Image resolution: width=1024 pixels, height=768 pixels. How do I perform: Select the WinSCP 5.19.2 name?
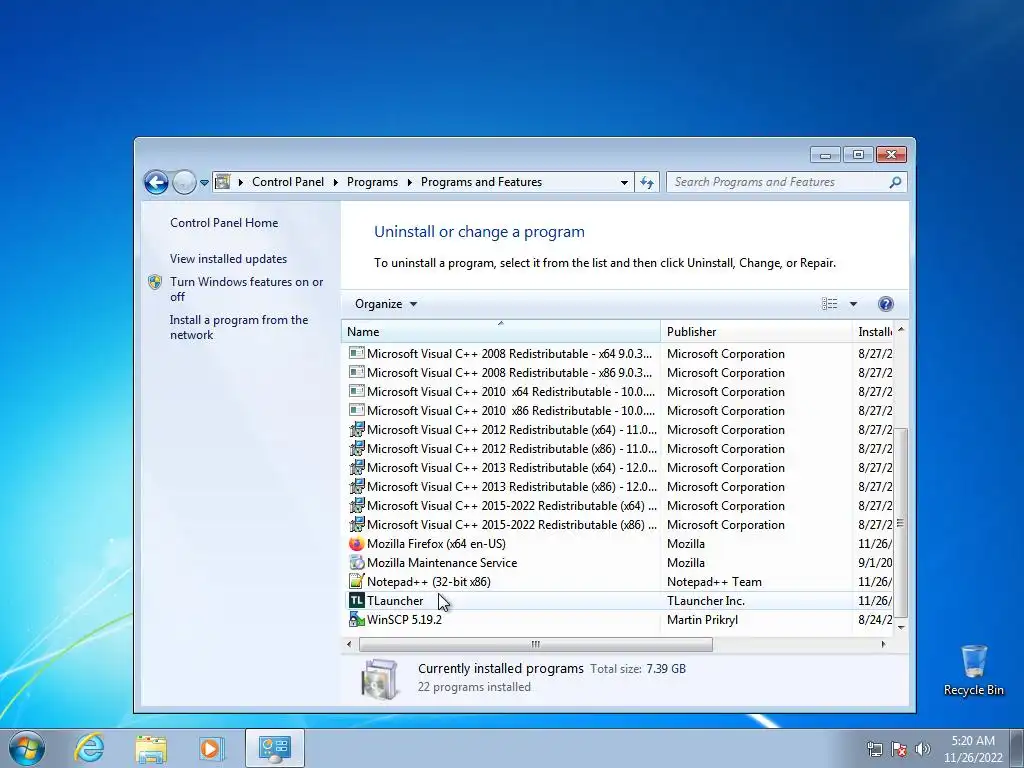pos(404,620)
